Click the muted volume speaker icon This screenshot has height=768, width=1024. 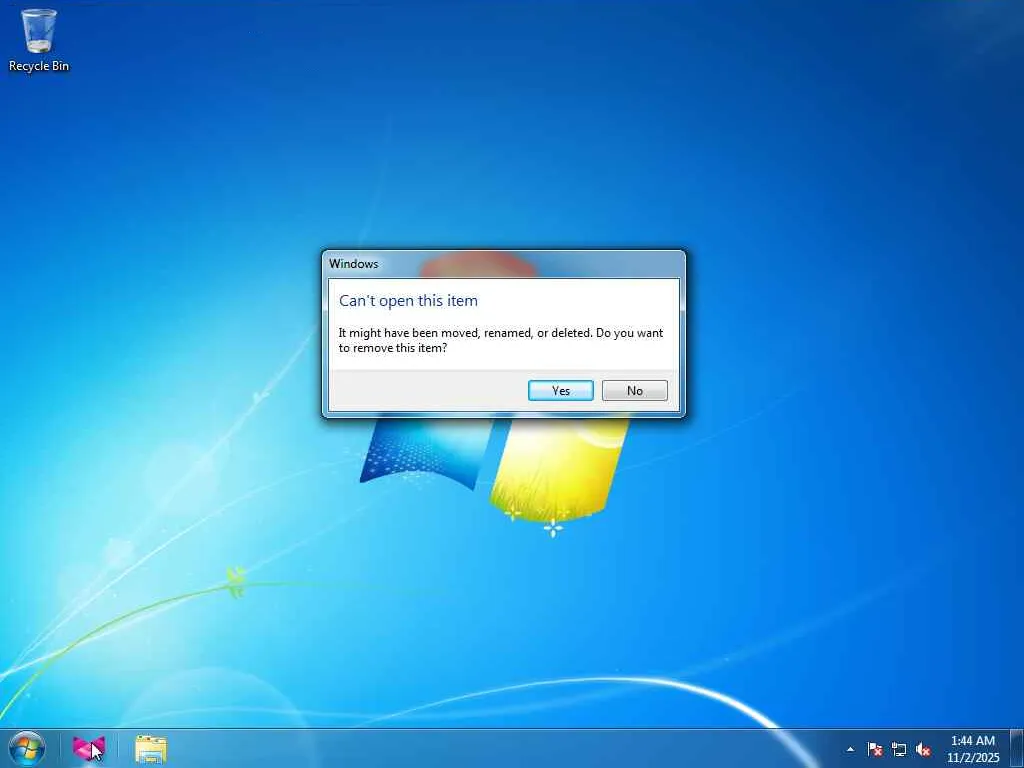pyautogui.click(x=923, y=749)
